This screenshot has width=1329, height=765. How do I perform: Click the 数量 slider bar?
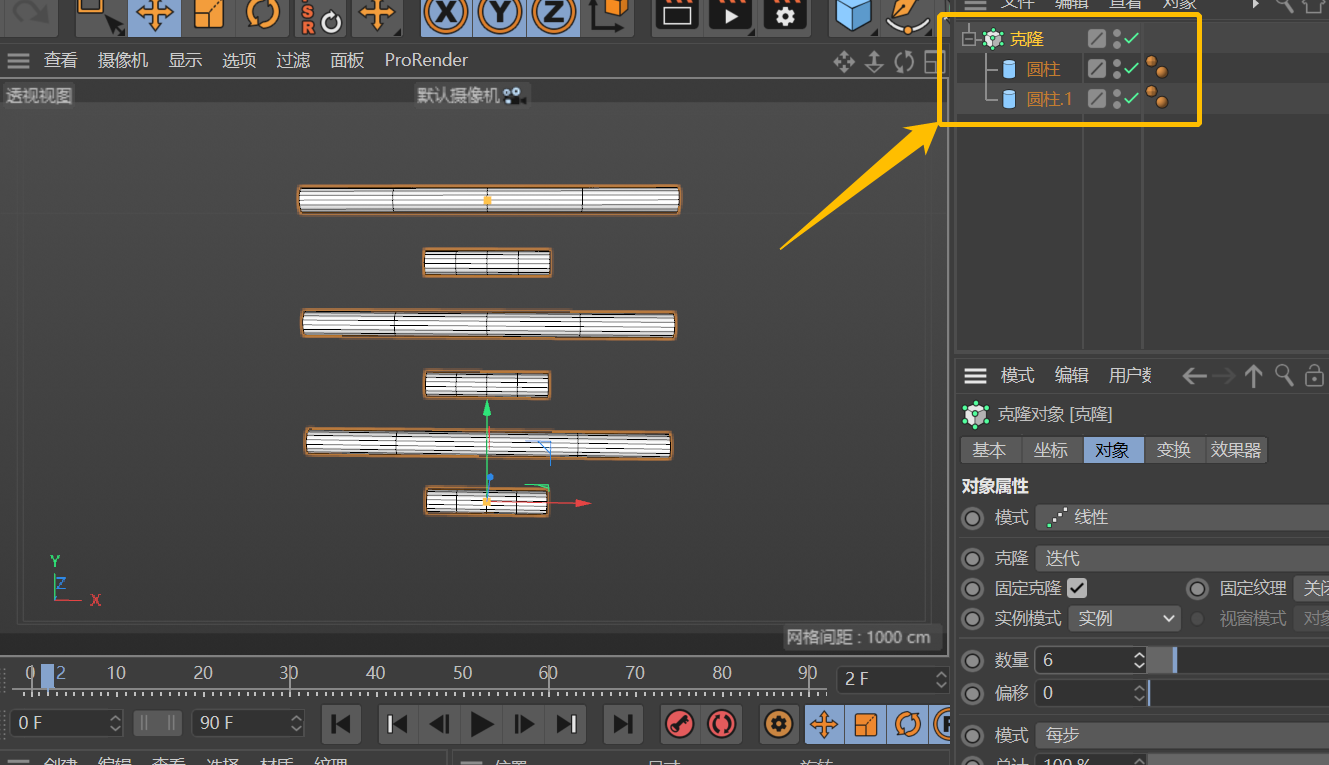point(1238,660)
